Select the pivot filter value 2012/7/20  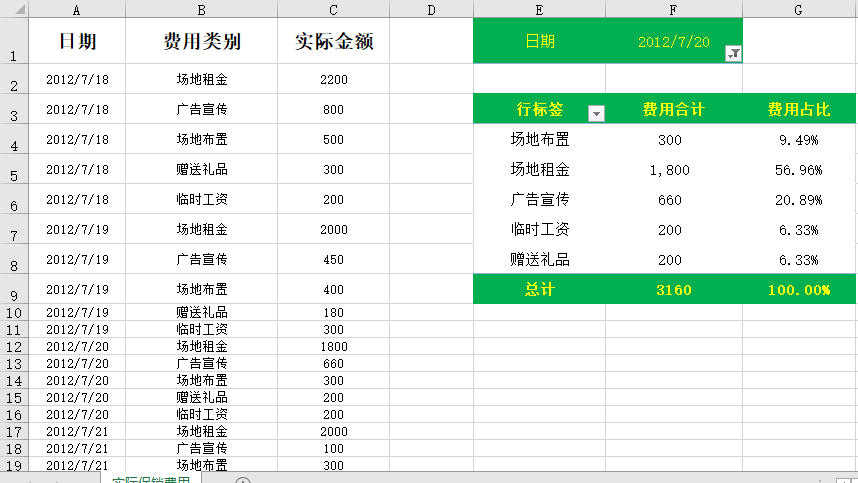pyautogui.click(x=673, y=42)
